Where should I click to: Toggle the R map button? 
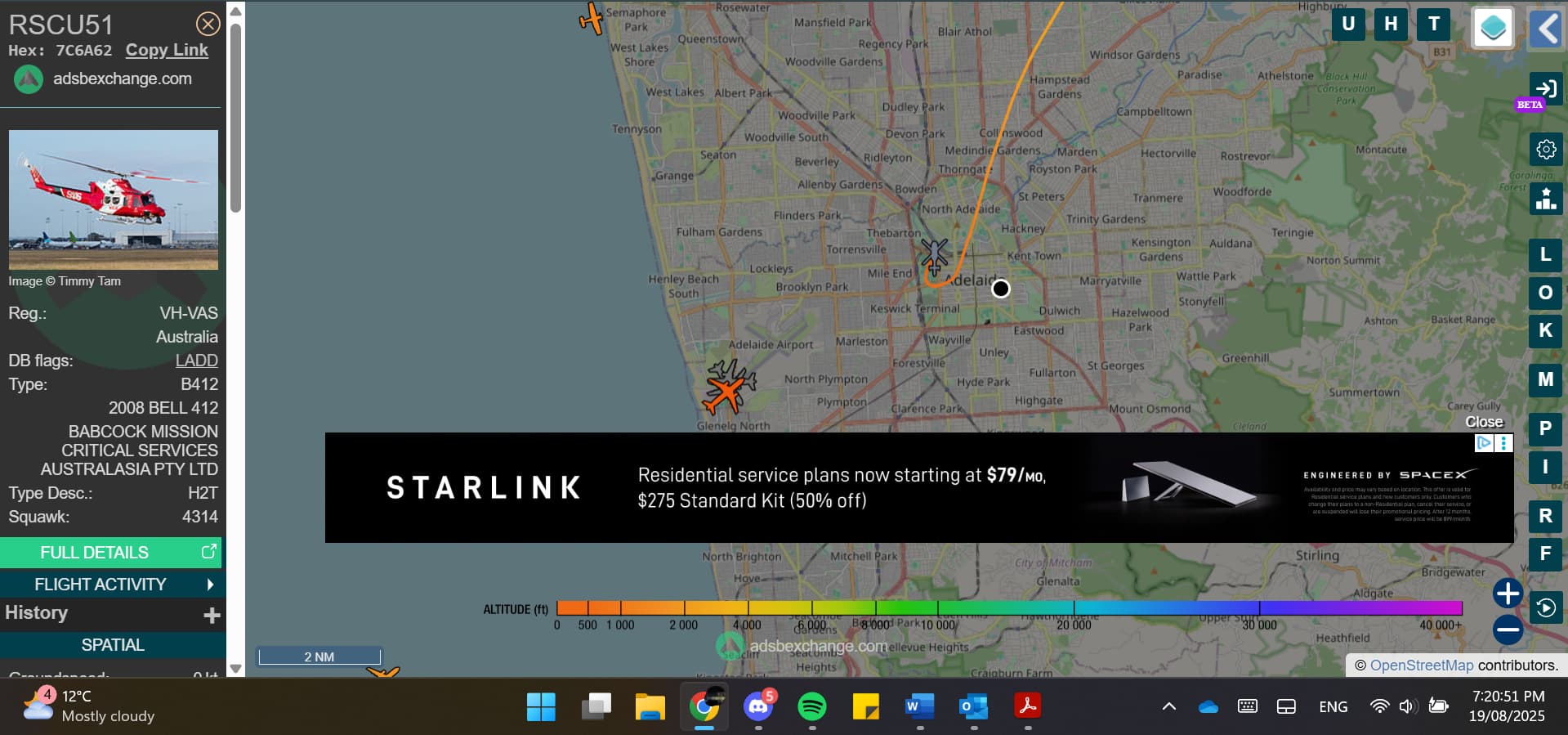coord(1545,516)
